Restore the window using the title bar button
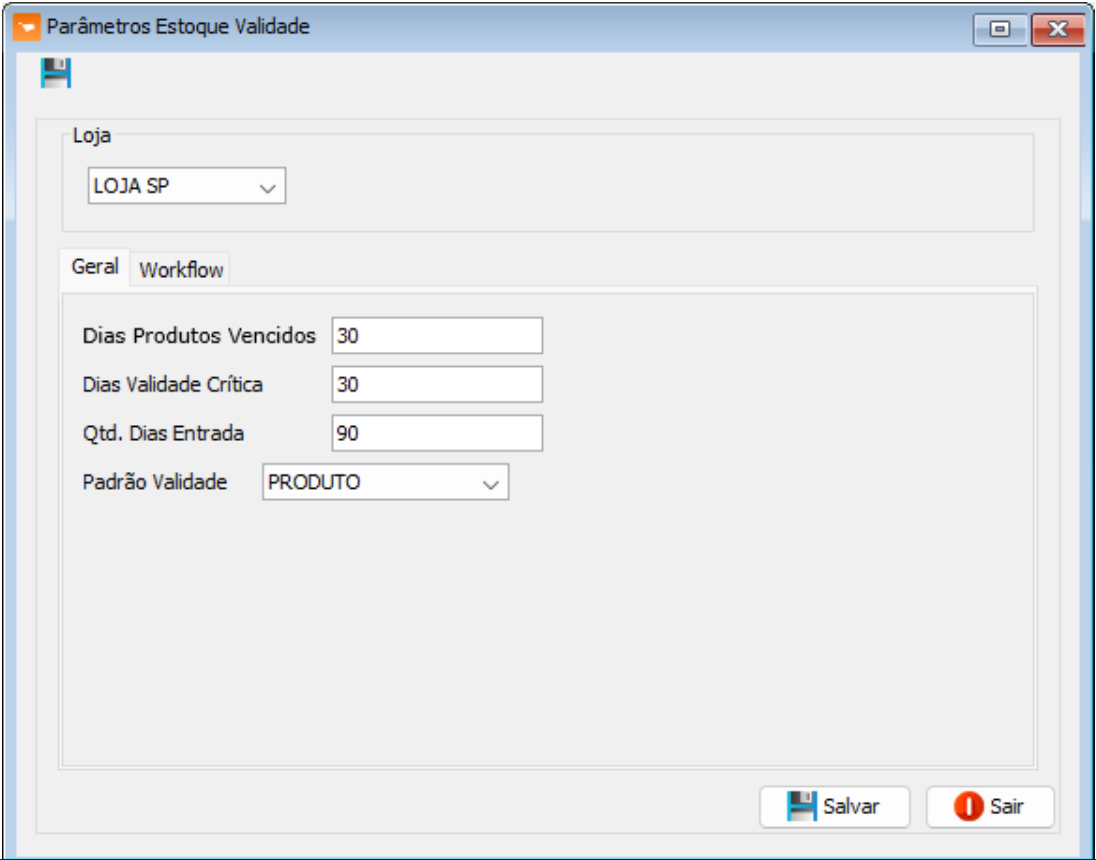This screenshot has height=860, width=1096. pos(1000,29)
